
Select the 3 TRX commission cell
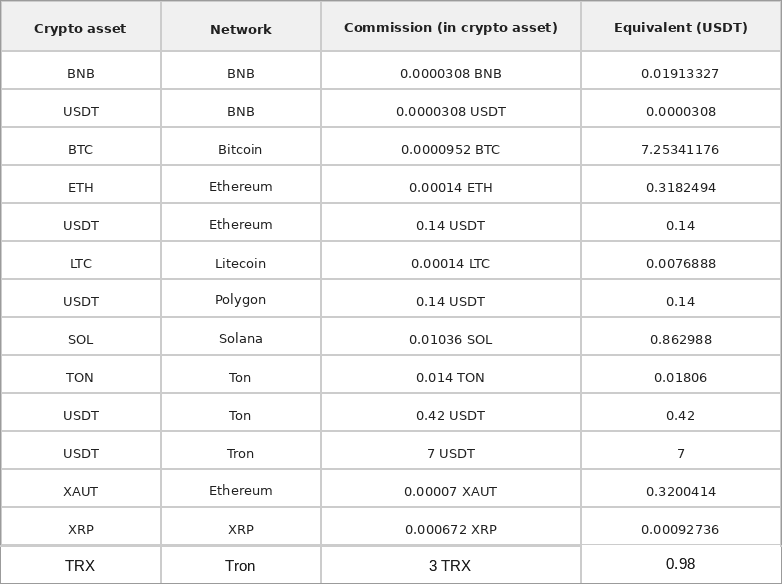(450, 566)
